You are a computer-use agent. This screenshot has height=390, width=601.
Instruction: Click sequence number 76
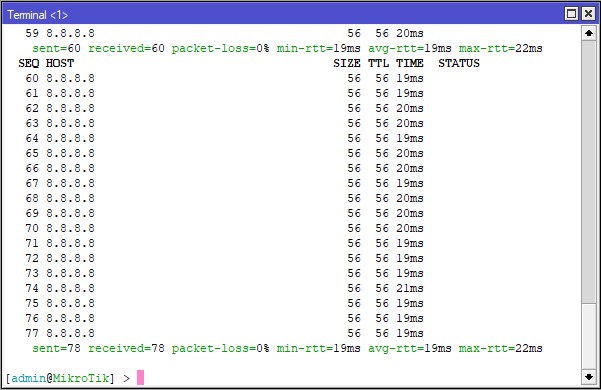(x=32, y=318)
